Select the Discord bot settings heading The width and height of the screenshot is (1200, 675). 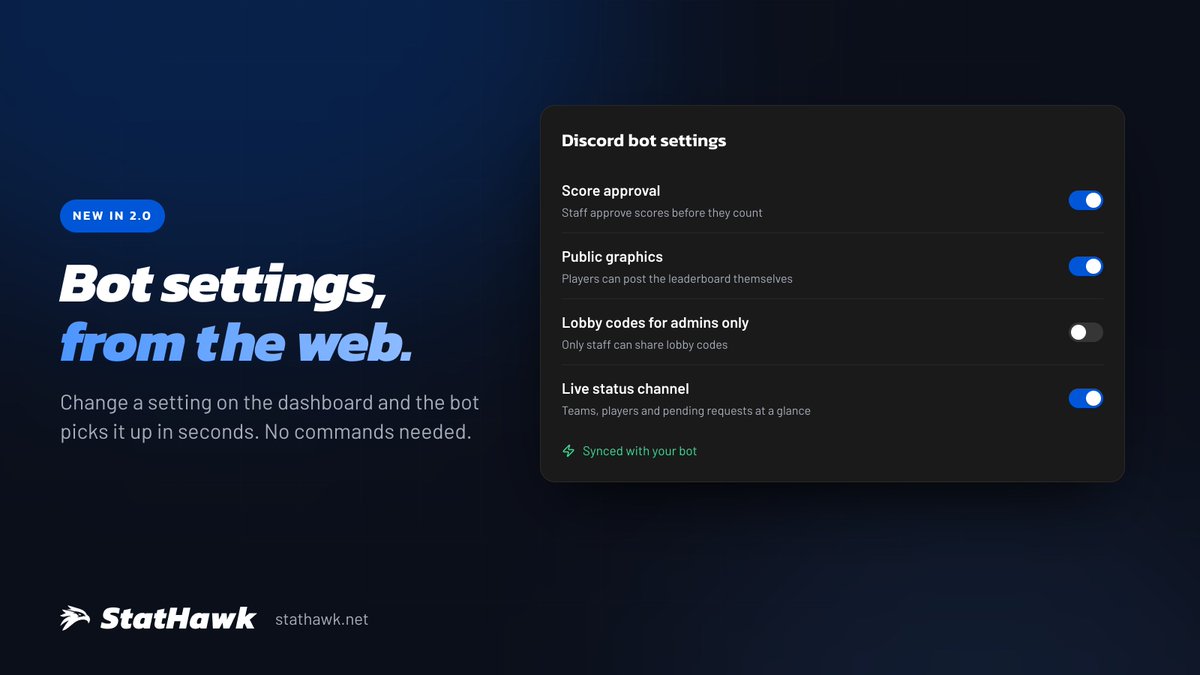pos(644,141)
